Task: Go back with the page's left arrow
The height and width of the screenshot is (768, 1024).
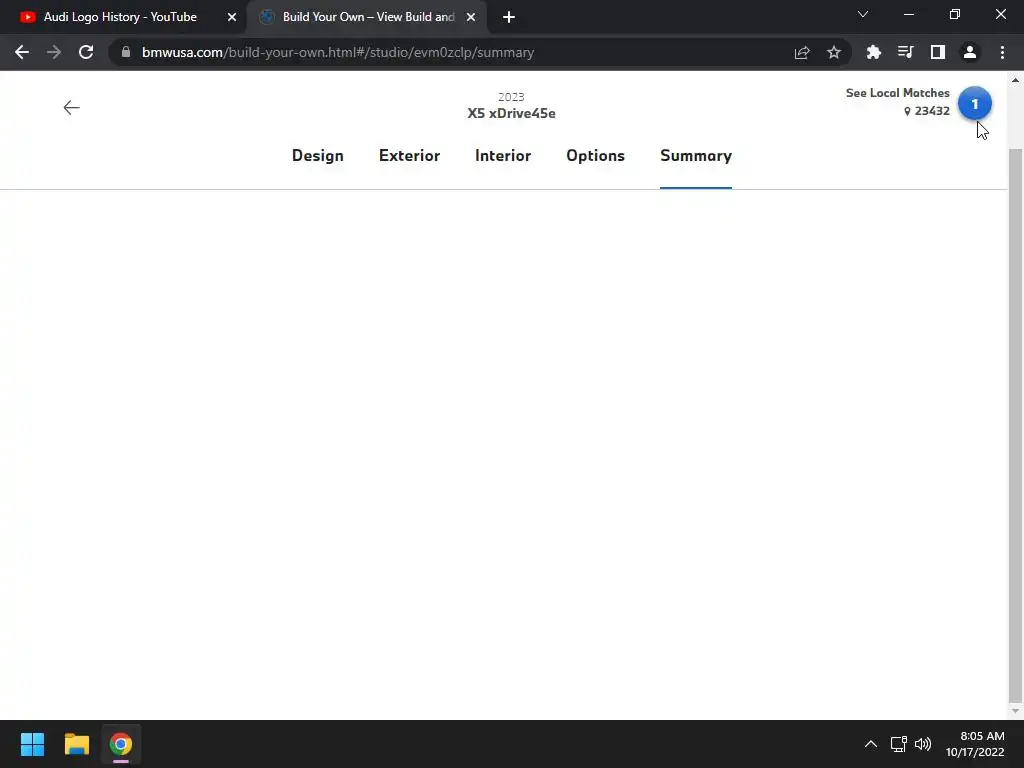Action: point(71,108)
